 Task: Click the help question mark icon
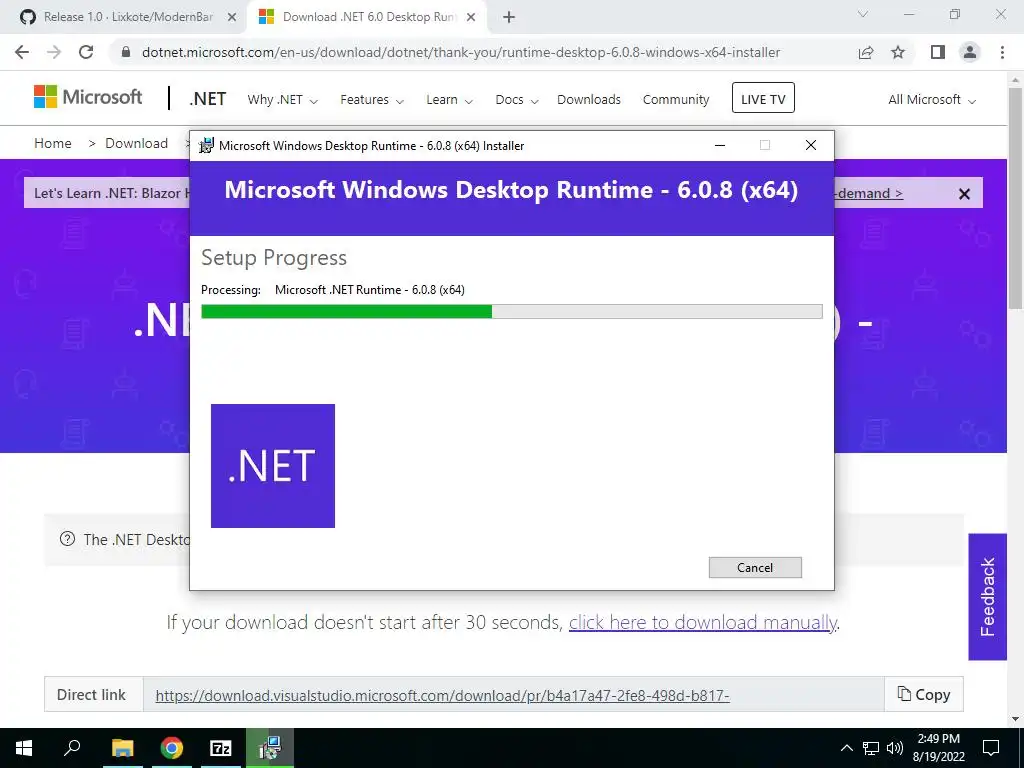tap(67, 539)
